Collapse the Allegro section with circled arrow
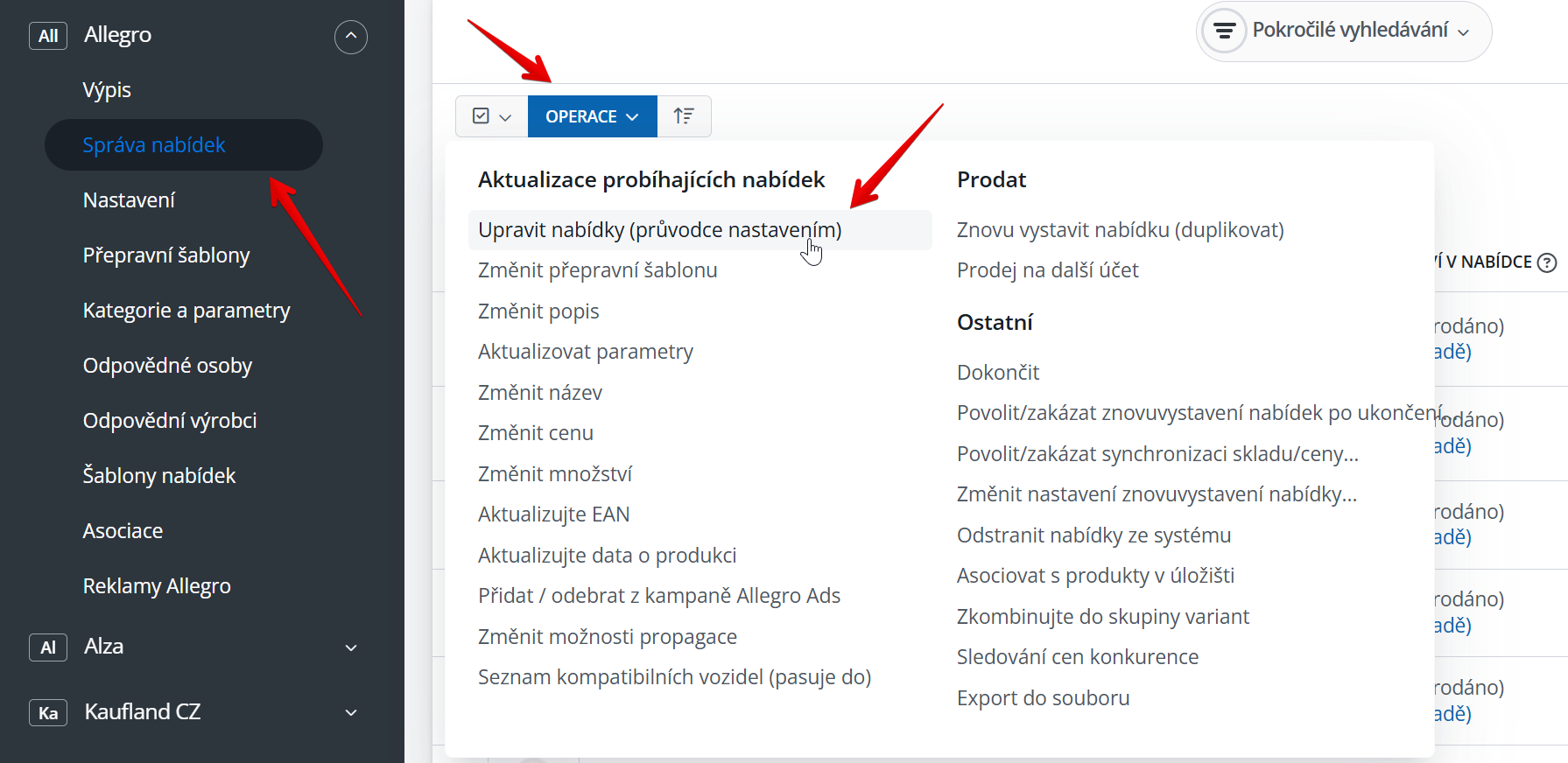1568x763 pixels. pyautogui.click(x=351, y=37)
